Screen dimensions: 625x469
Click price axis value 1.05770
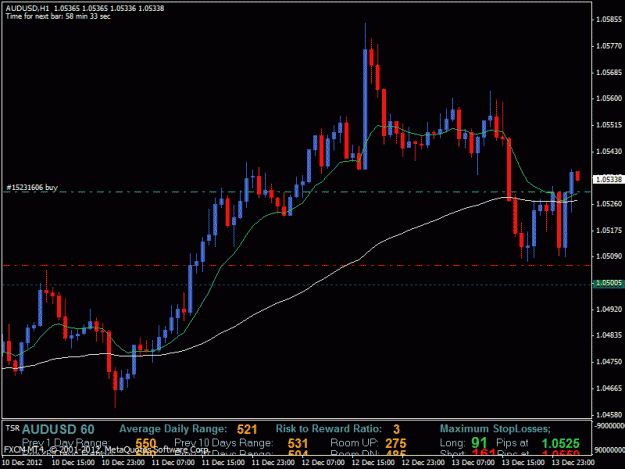click(x=609, y=46)
